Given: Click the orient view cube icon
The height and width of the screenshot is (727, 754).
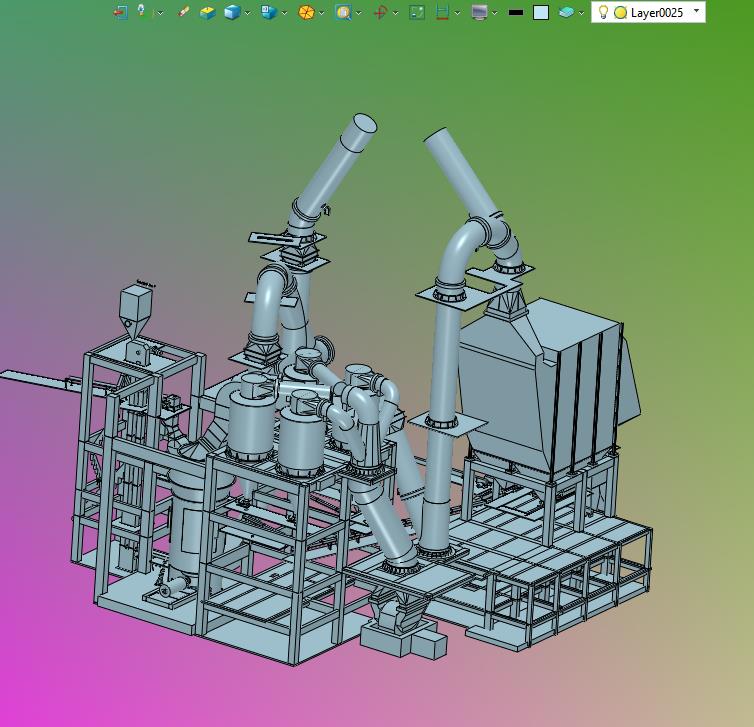Looking at the screenshot, I should tap(268, 12).
